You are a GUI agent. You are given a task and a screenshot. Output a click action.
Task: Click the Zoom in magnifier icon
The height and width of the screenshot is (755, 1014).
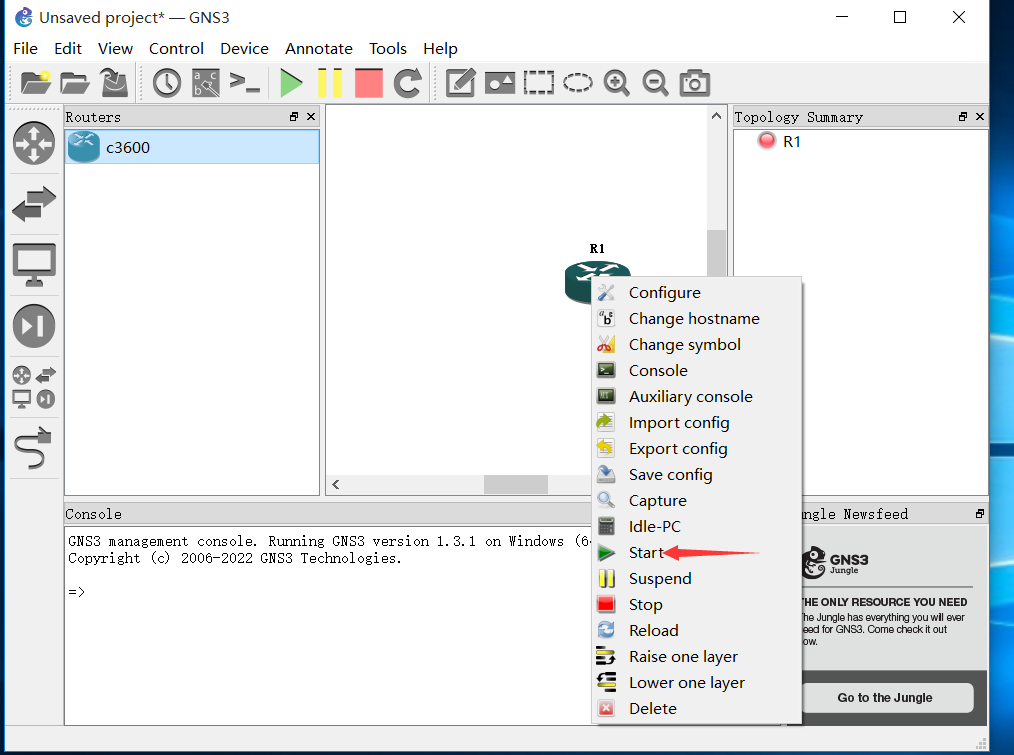click(616, 83)
